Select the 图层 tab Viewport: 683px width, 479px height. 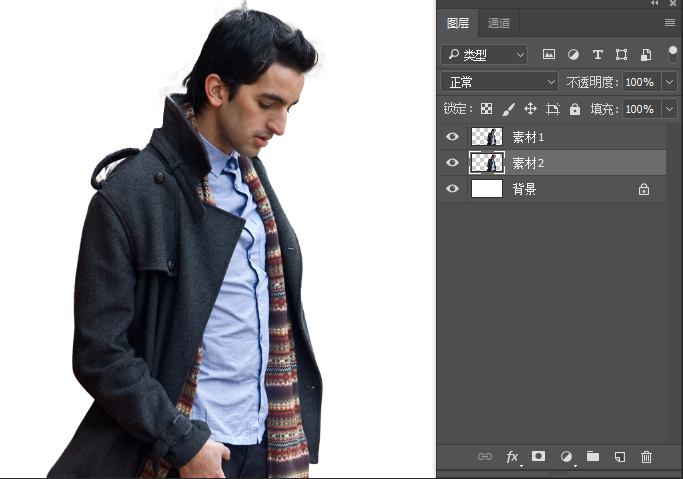[458, 23]
